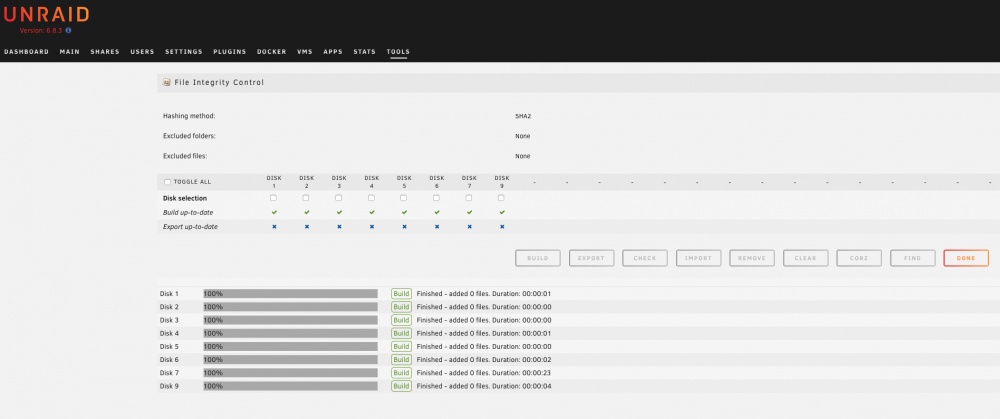Click the SHA2 hashing method value
Viewport: 1000px width, 419px height.
(x=522, y=117)
